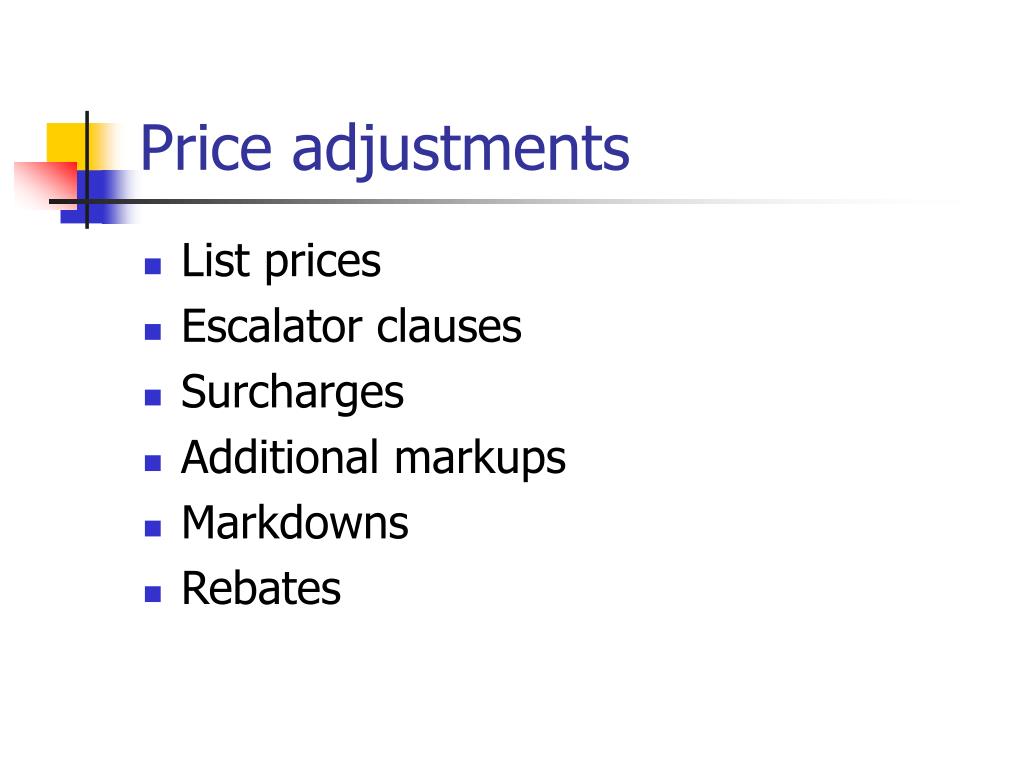Image resolution: width=1024 pixels, height=768 pixels.
Task: Click the red gradient square beside the title
Action: point(45,185)
